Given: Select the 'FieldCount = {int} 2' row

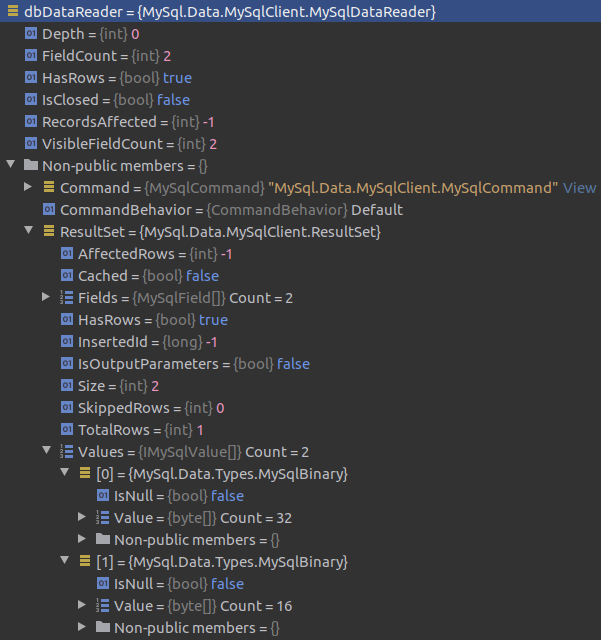Looking at the screenshot, I should [x=106, y=56].
